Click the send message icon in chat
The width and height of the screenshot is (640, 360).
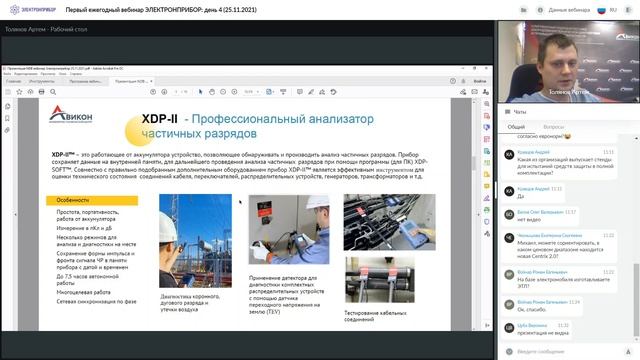pyautogui.click(x=628, y=351)
